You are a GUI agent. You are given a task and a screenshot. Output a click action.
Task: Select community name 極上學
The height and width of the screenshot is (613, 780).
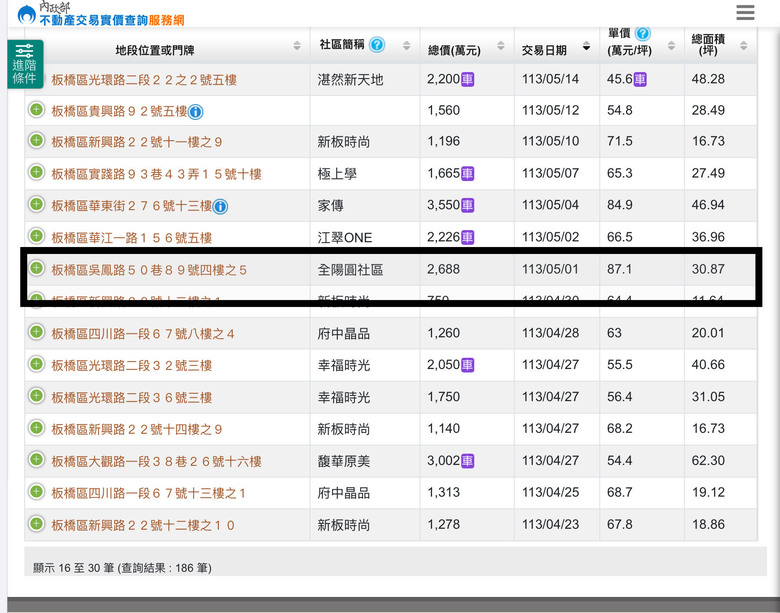tap(337, 174)
